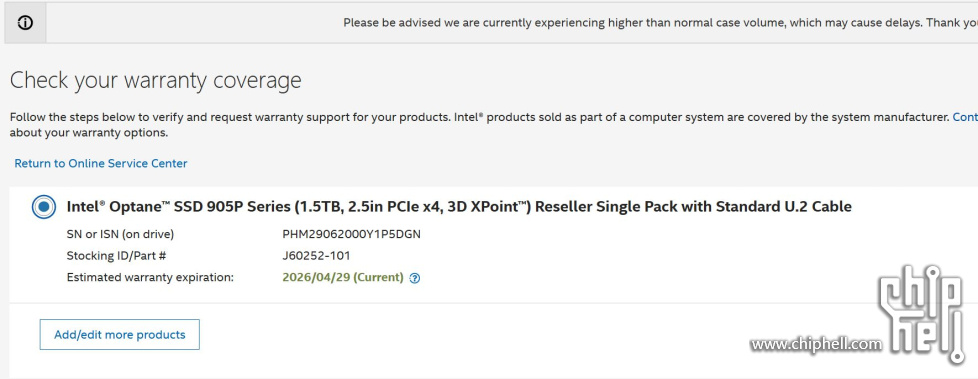Click the serial number PHM29062000Y1P5DGN
Viewport: 978px width, 379px height.
[x=352, y=234]
